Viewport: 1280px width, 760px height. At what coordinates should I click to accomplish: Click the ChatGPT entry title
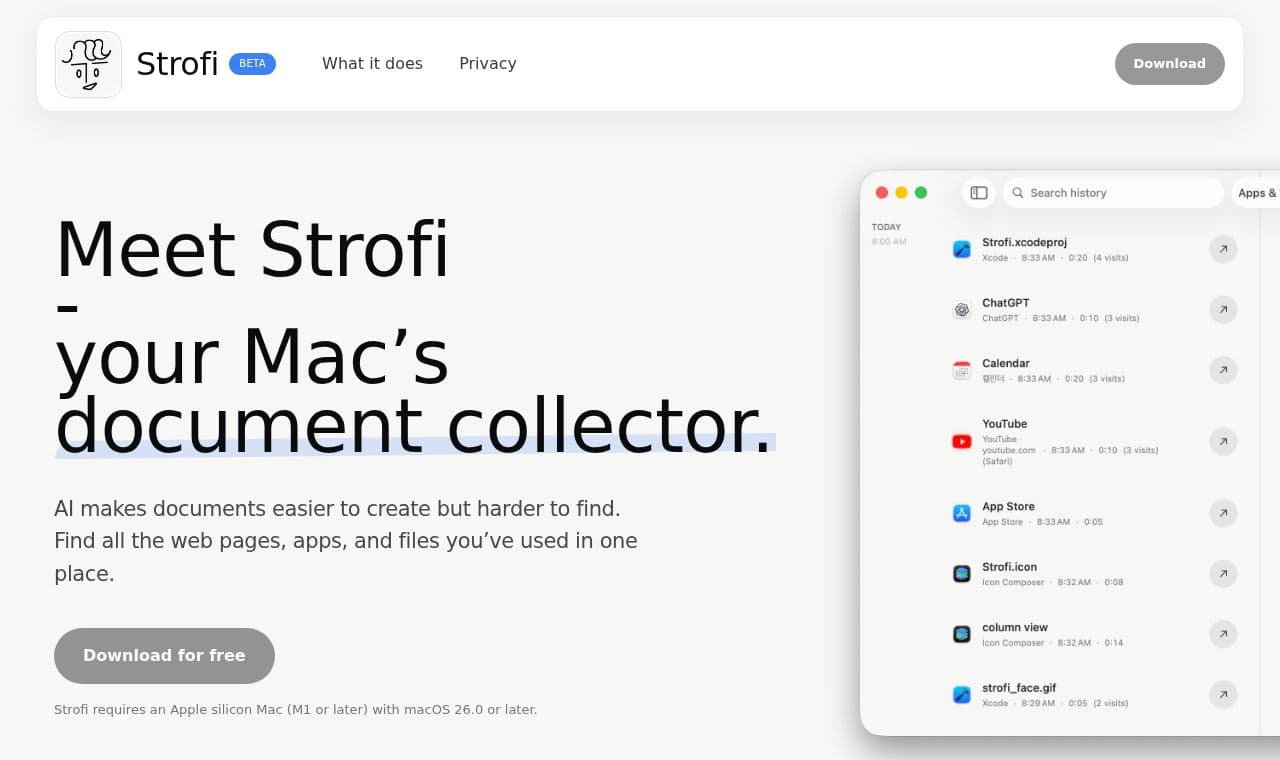[1005, 303]
